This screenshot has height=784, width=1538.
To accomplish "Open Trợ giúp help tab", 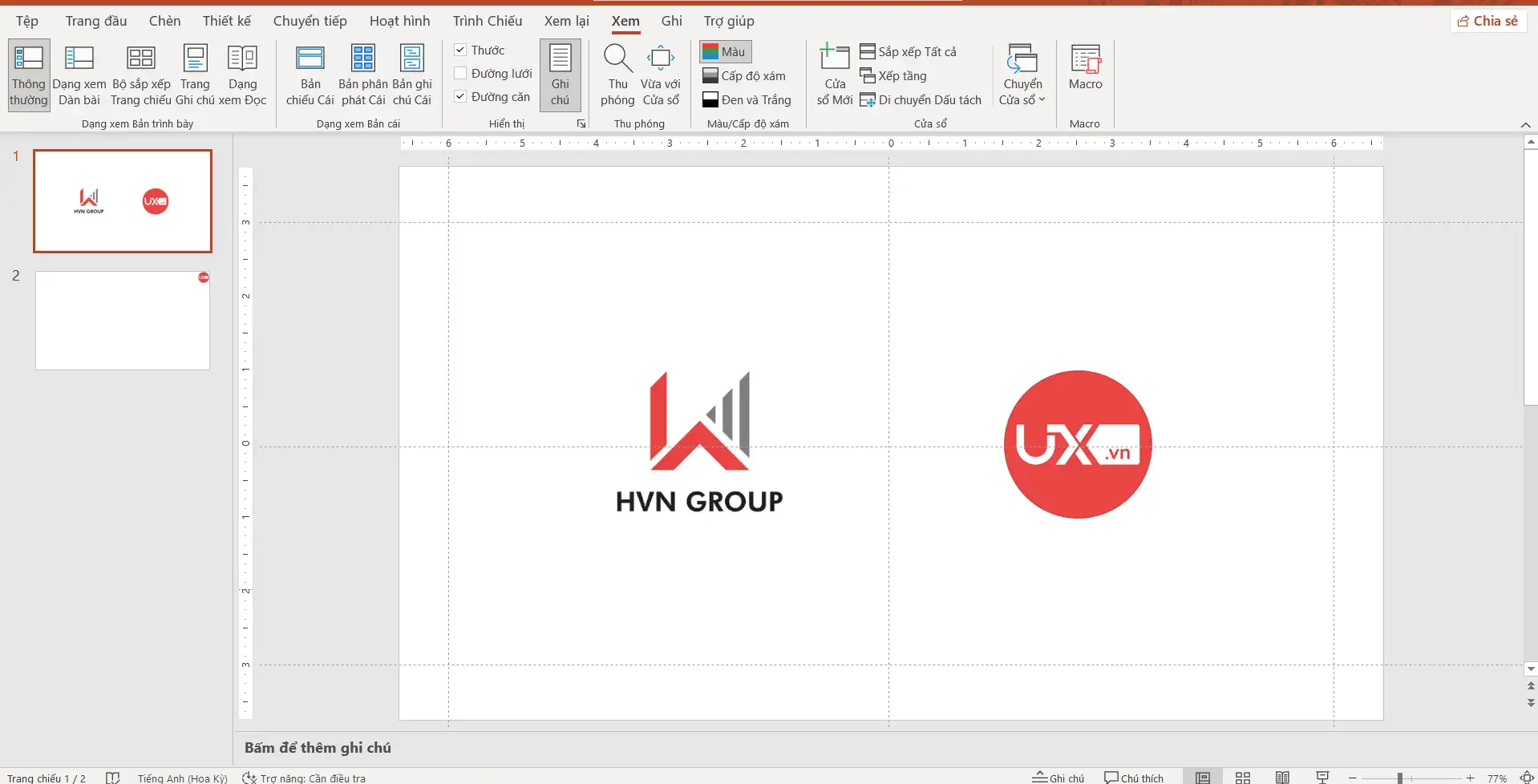I will coord(729,21).
